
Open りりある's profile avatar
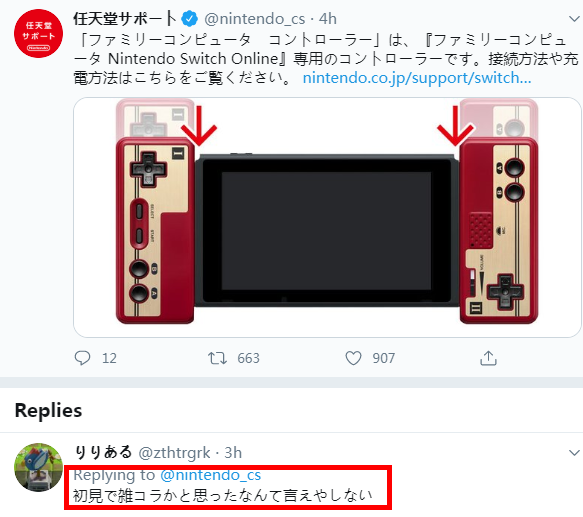click(x=38, y=467)
